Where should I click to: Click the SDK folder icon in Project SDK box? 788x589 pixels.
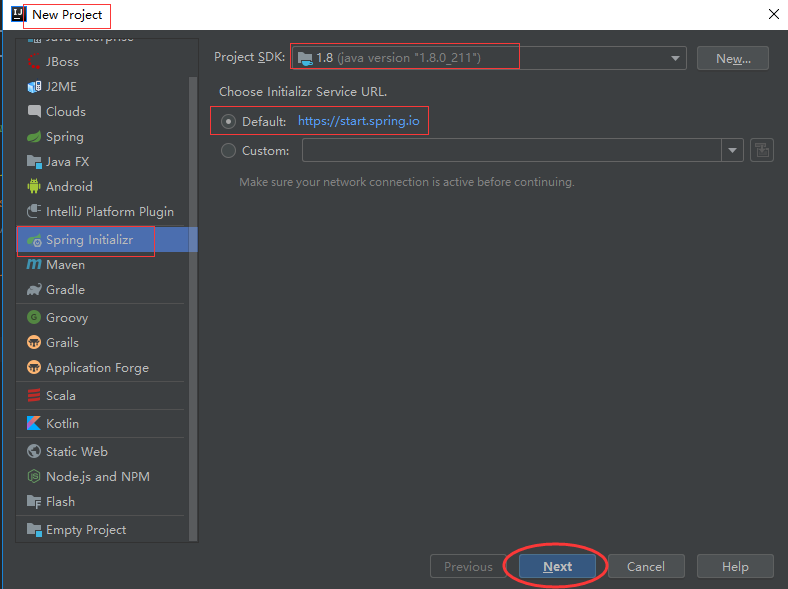tap(305, 58)
